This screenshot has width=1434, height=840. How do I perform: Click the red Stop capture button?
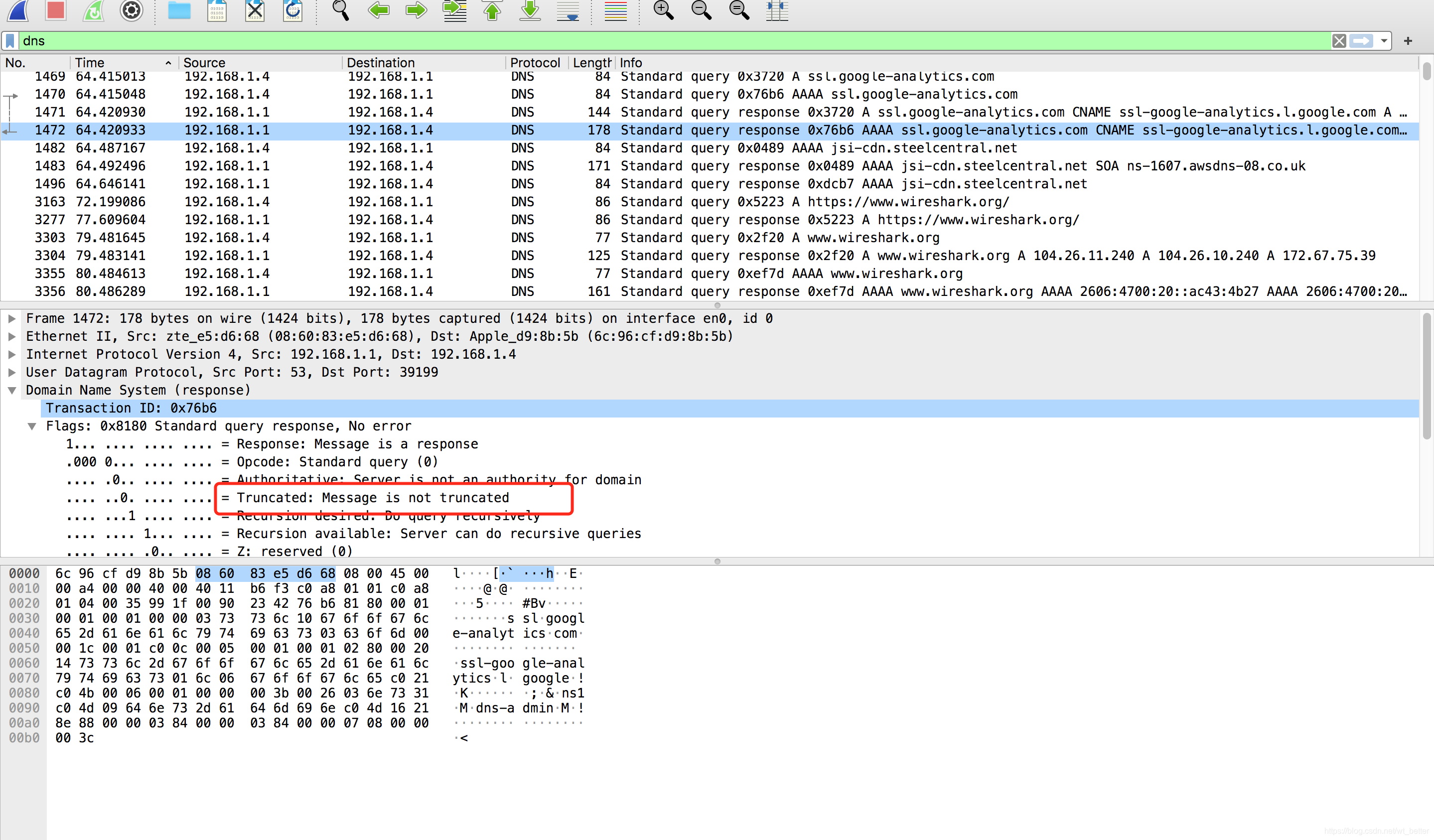tap(55, 9)
